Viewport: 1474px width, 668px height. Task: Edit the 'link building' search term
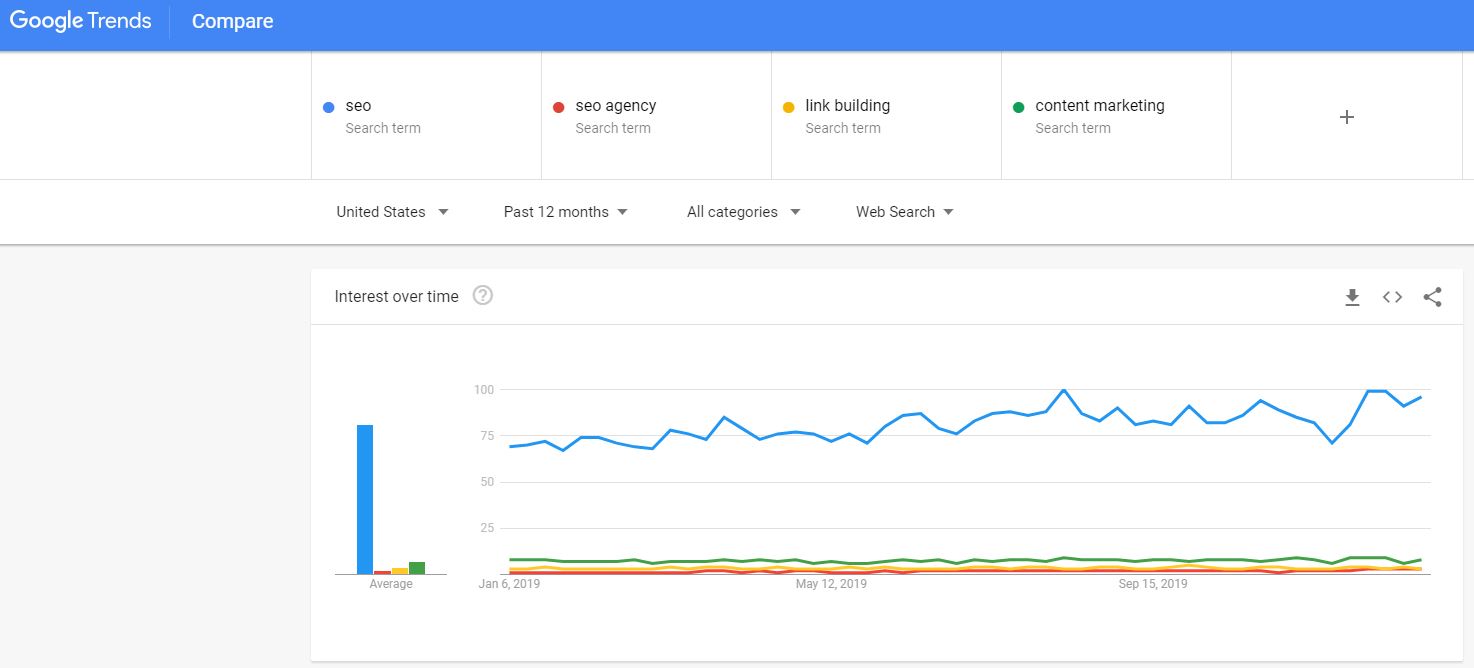tap(847, 105)
